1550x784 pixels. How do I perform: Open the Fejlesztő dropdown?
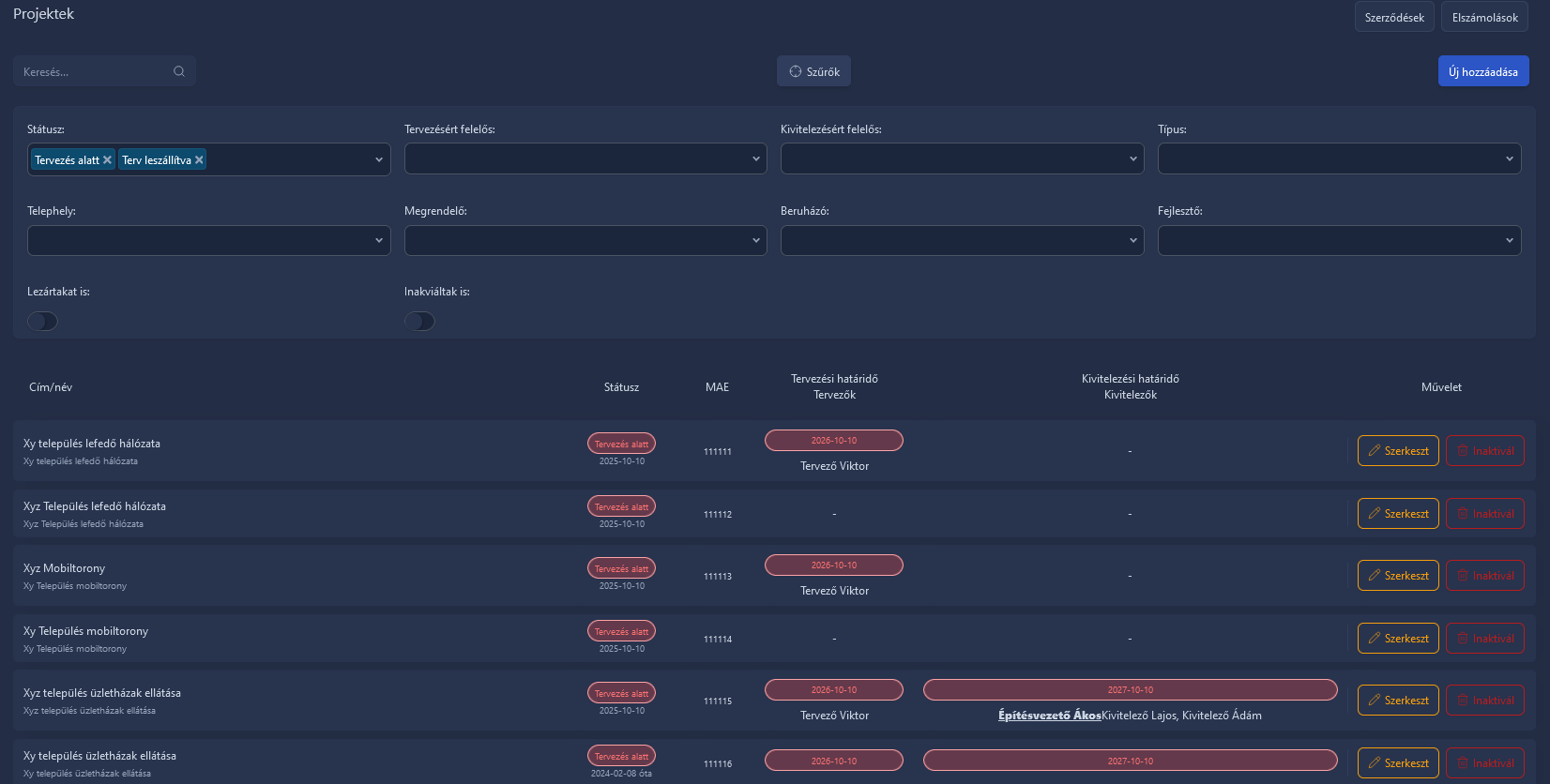pos(1340,240)
